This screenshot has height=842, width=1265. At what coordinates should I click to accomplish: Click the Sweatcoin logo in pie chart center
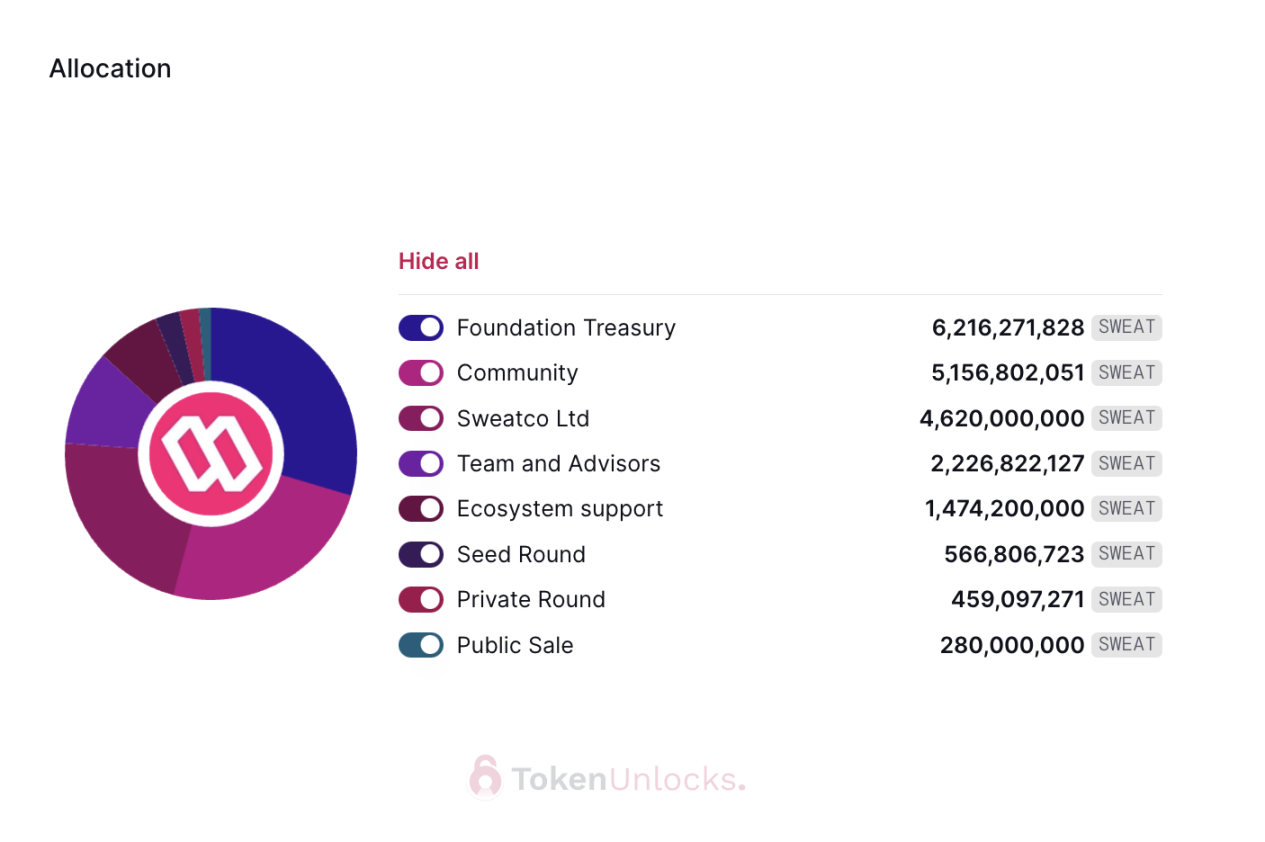coord(211,452)
